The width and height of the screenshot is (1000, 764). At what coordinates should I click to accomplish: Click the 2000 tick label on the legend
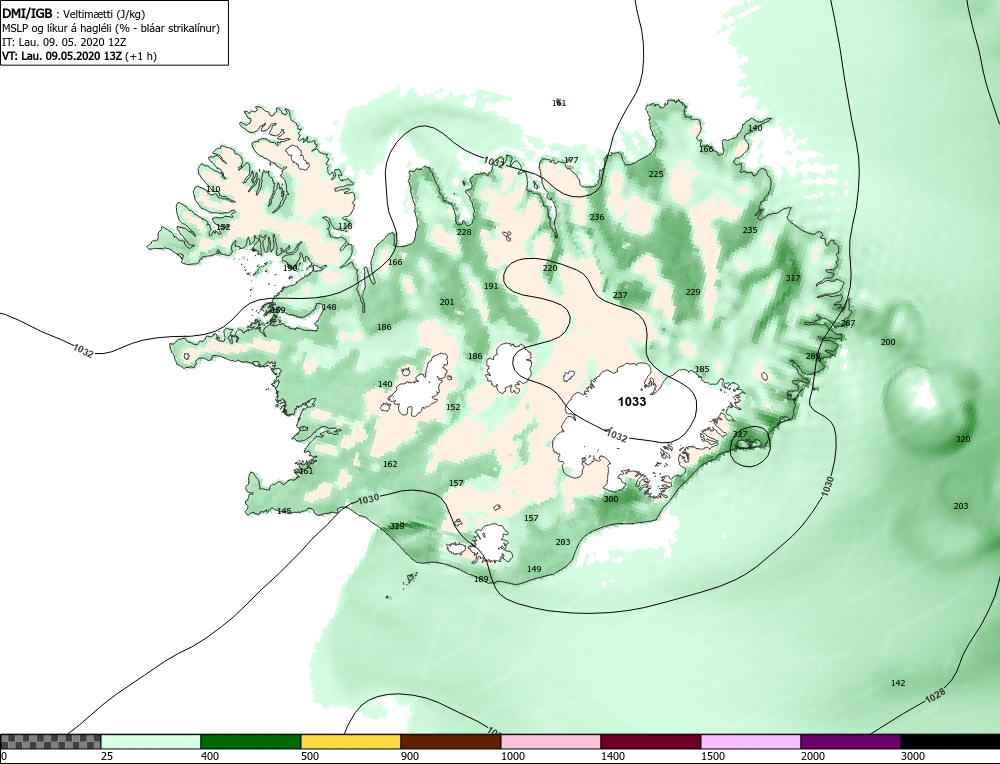pos(813,756)
